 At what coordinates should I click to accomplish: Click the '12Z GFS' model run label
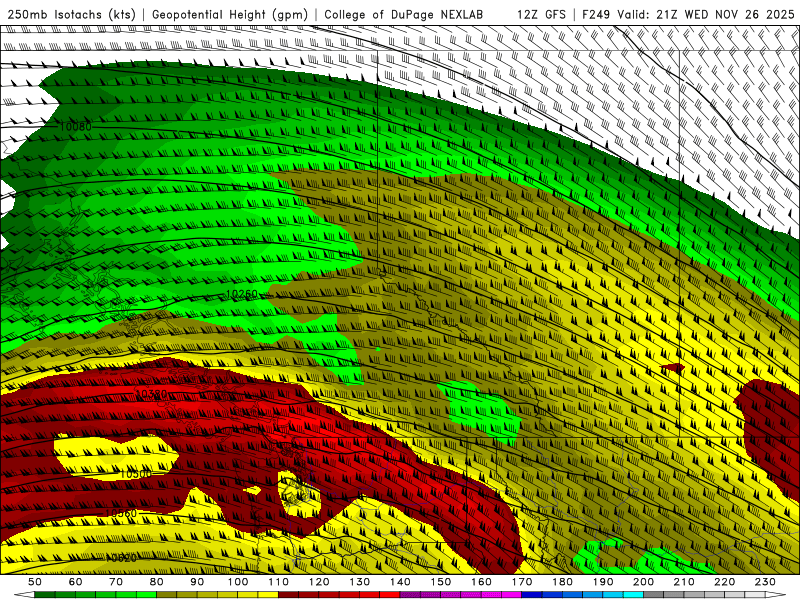point(541,14)
